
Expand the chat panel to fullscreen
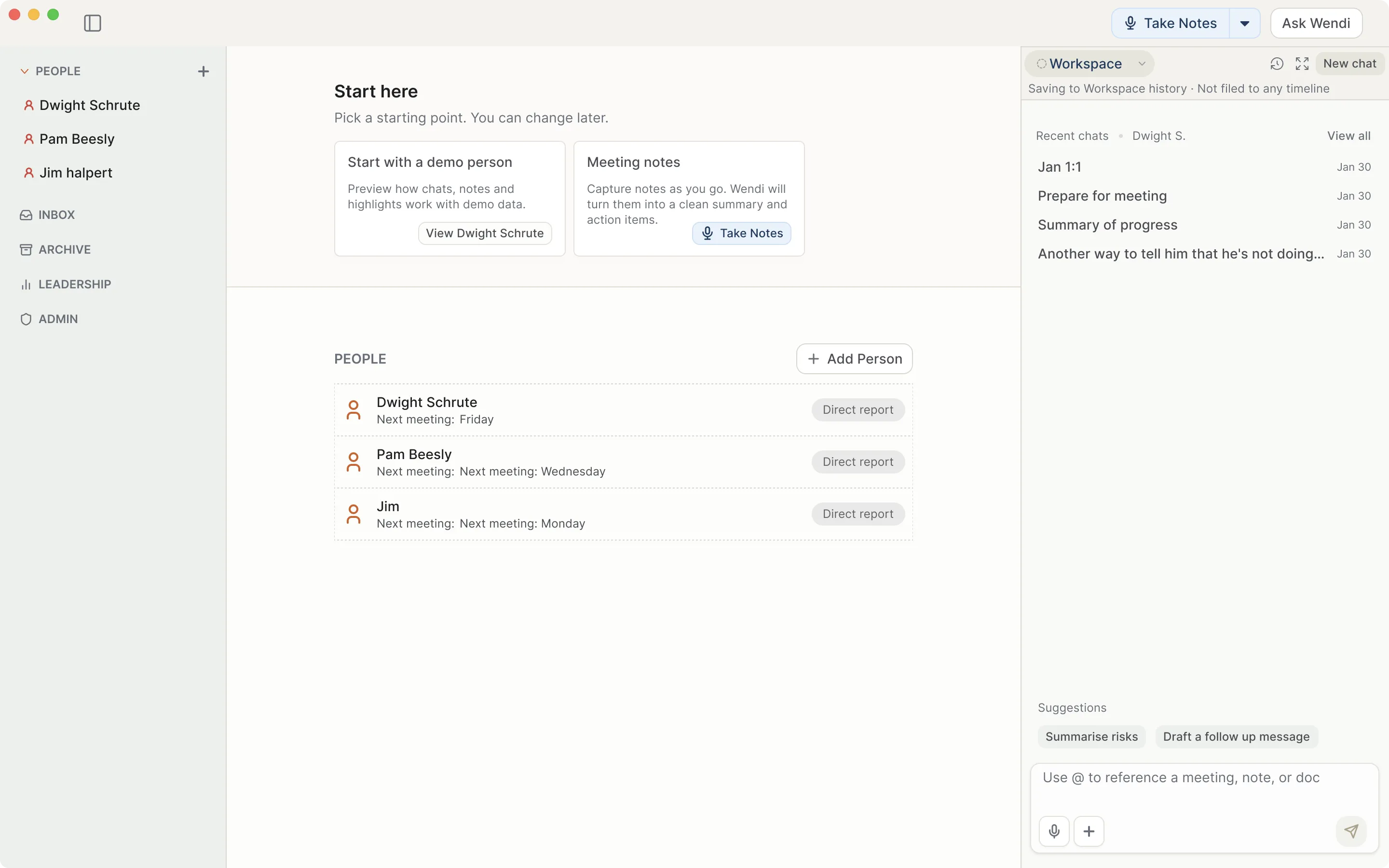tap(1302, 64)
